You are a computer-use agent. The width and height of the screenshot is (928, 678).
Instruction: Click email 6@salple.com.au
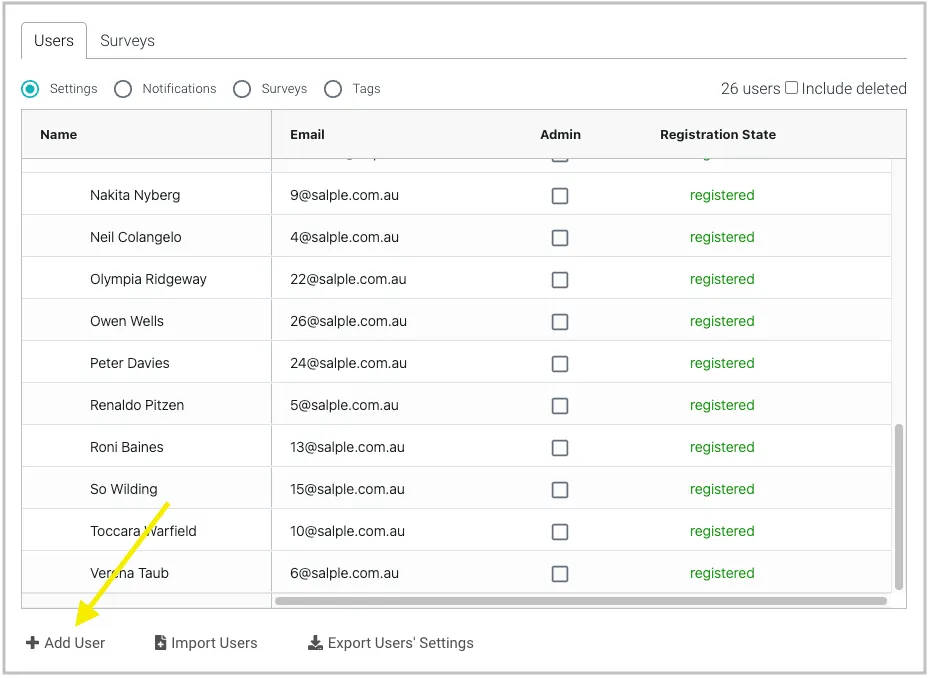344,573
